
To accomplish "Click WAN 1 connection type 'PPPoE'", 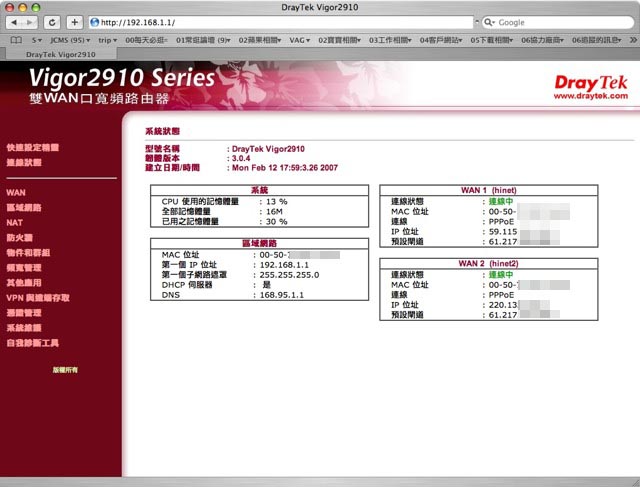I will (501, 222).
